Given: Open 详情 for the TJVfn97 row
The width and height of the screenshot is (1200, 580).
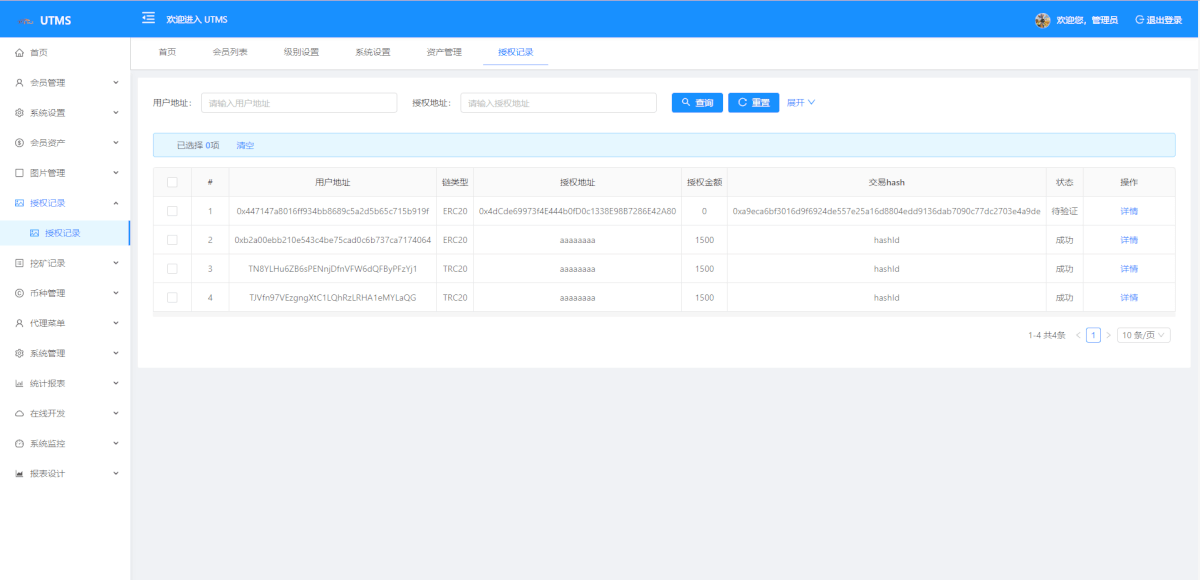Looking at the screenshot, I should [1129, 298].
